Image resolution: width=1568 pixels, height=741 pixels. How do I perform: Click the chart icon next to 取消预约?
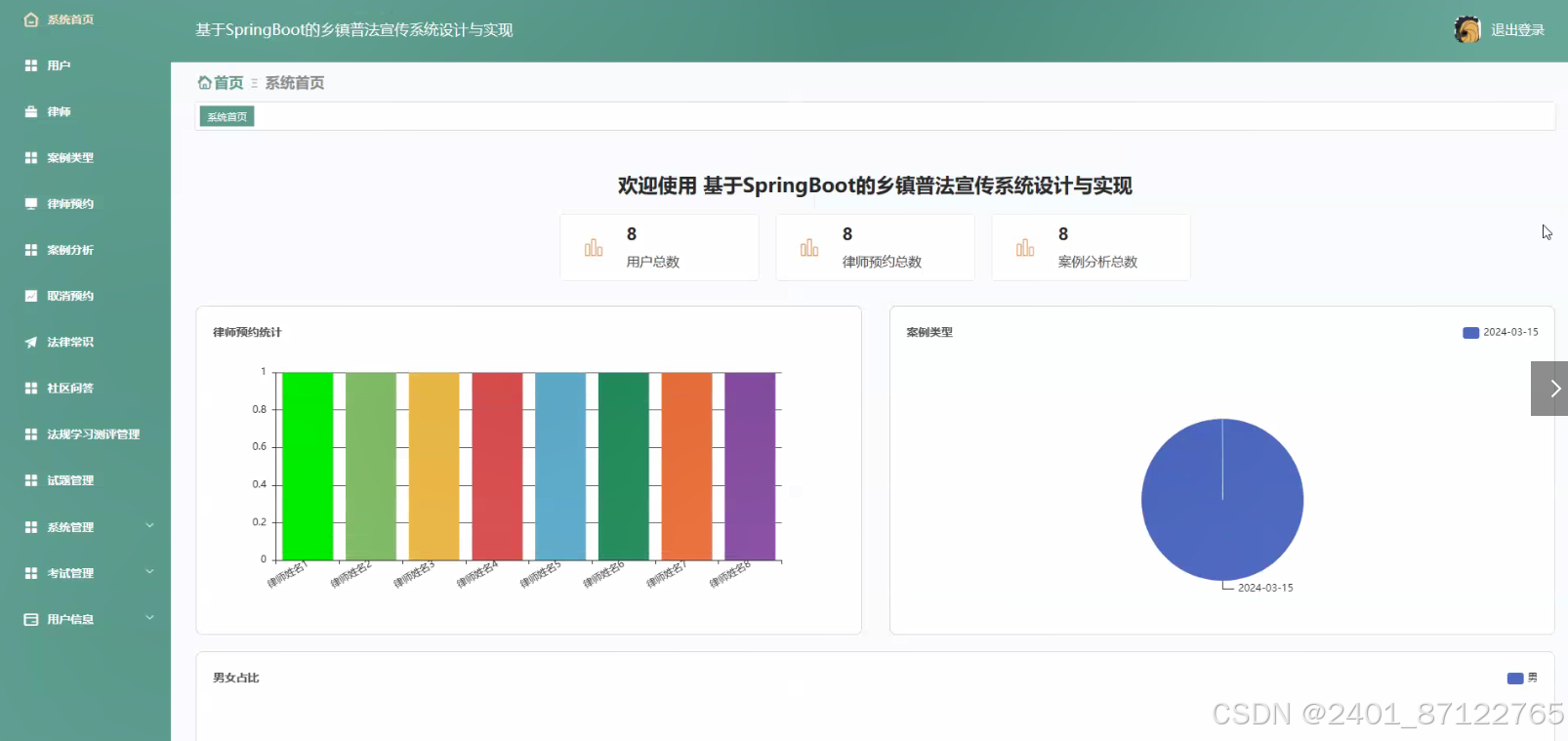(31, 296)
